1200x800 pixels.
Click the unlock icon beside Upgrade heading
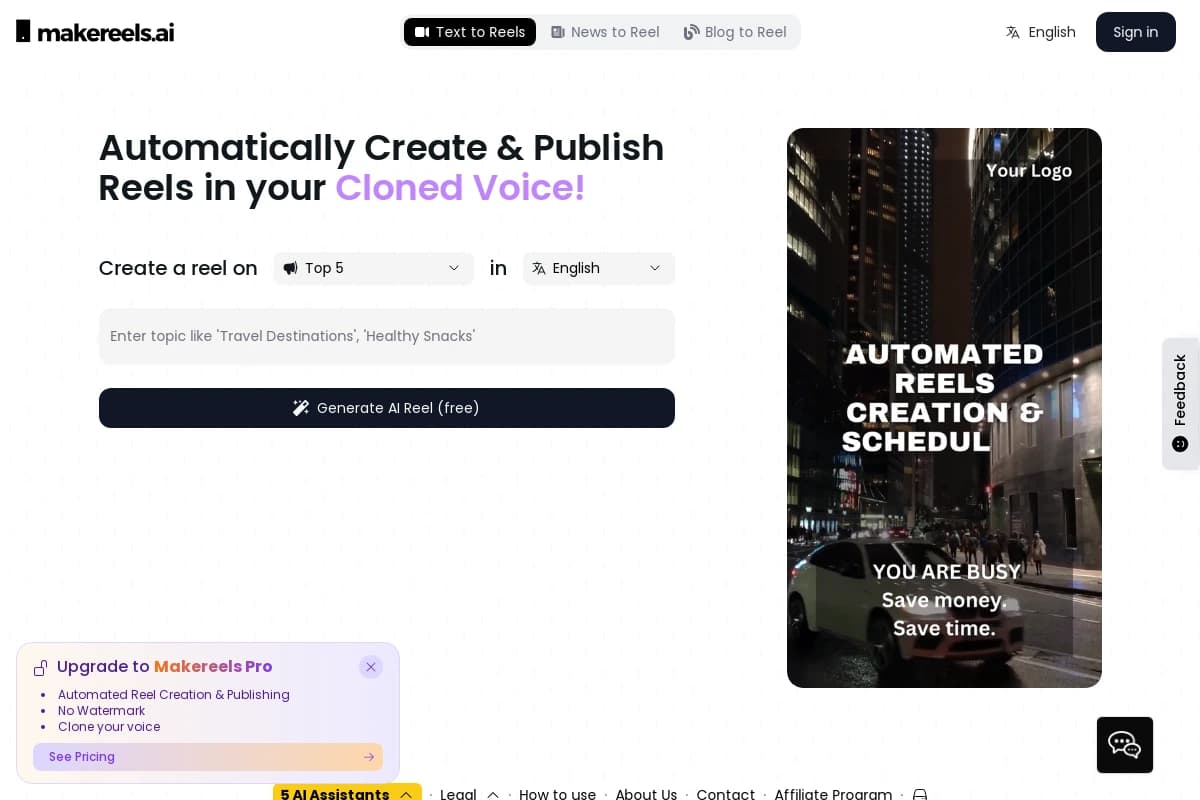point(41,668)
